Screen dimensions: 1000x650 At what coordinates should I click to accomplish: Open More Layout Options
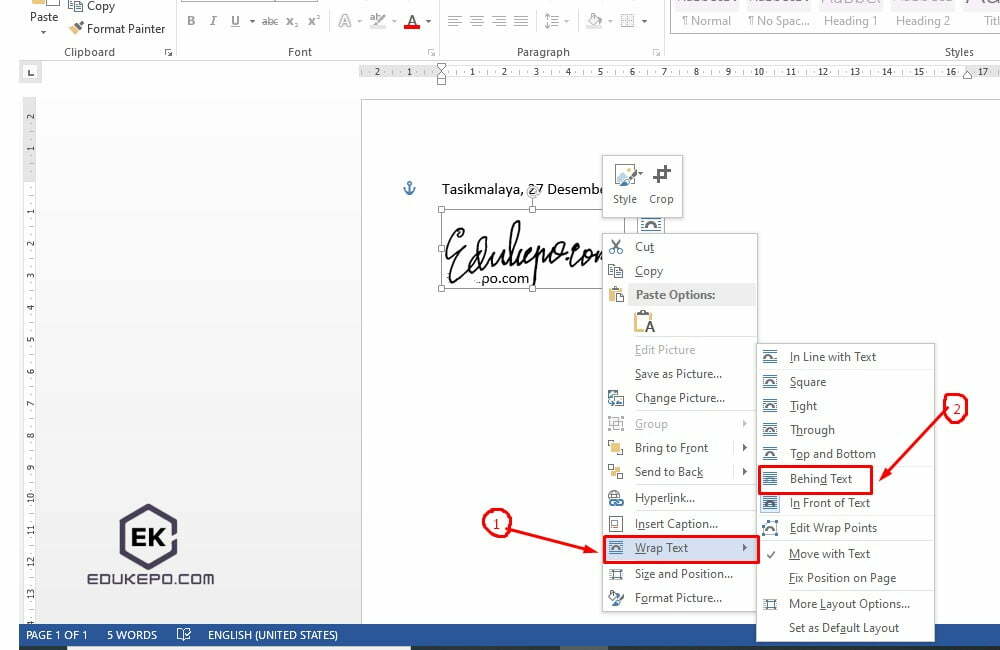[x=850, y=603]
